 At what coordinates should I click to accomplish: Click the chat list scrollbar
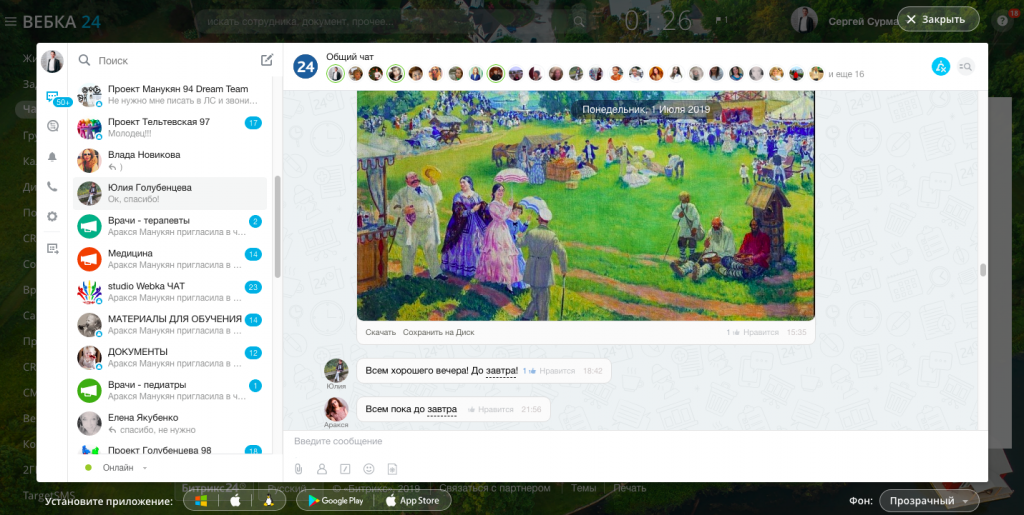(278, 226)
